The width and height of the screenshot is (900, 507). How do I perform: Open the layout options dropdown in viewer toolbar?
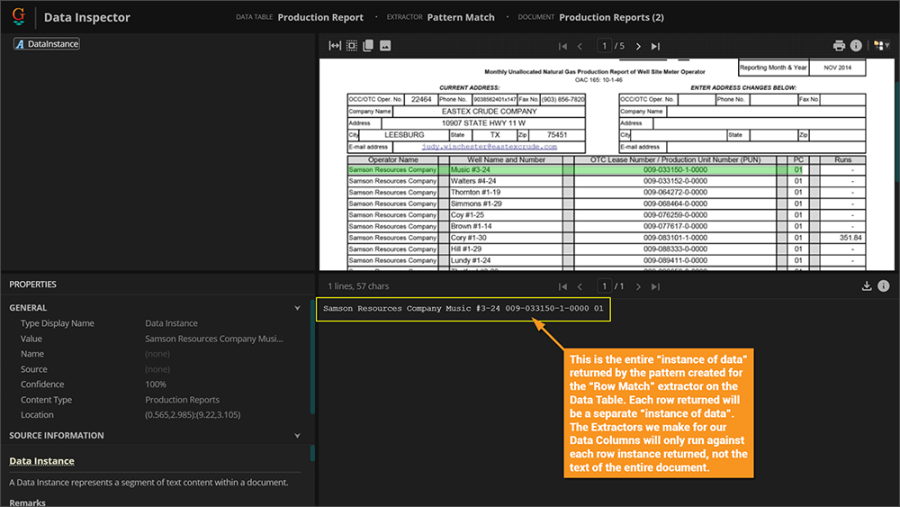[x=880, y=46]
